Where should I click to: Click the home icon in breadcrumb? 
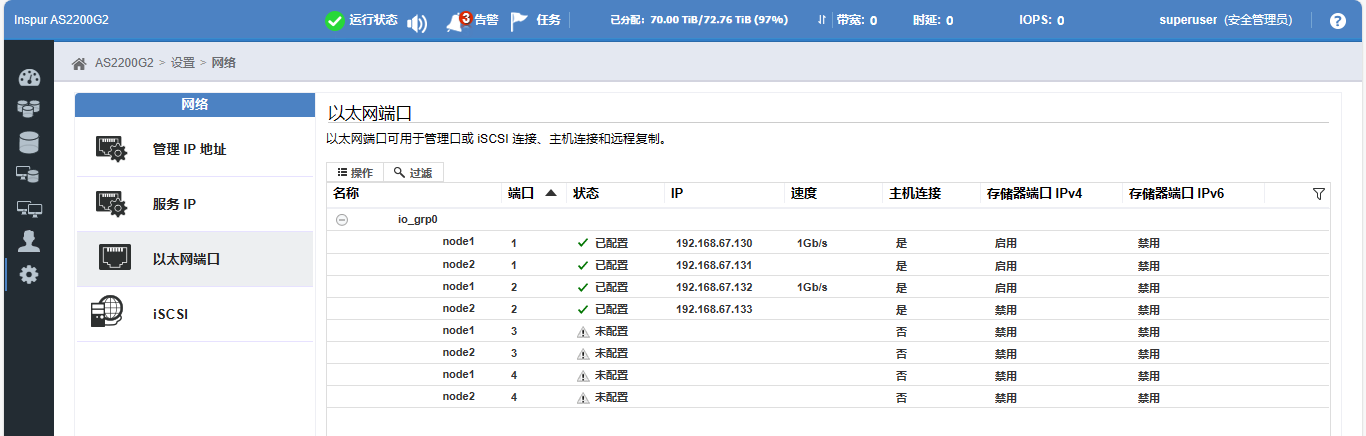pos(79,63)
